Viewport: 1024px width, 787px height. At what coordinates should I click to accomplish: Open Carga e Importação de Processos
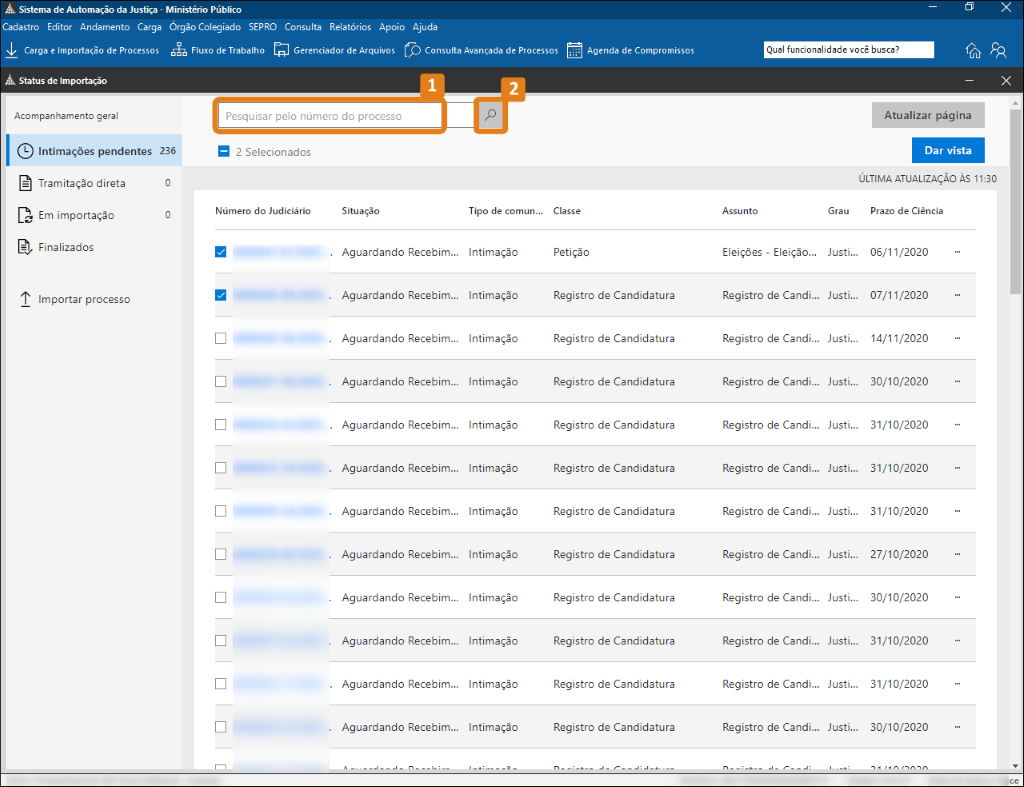click(82, 50)
